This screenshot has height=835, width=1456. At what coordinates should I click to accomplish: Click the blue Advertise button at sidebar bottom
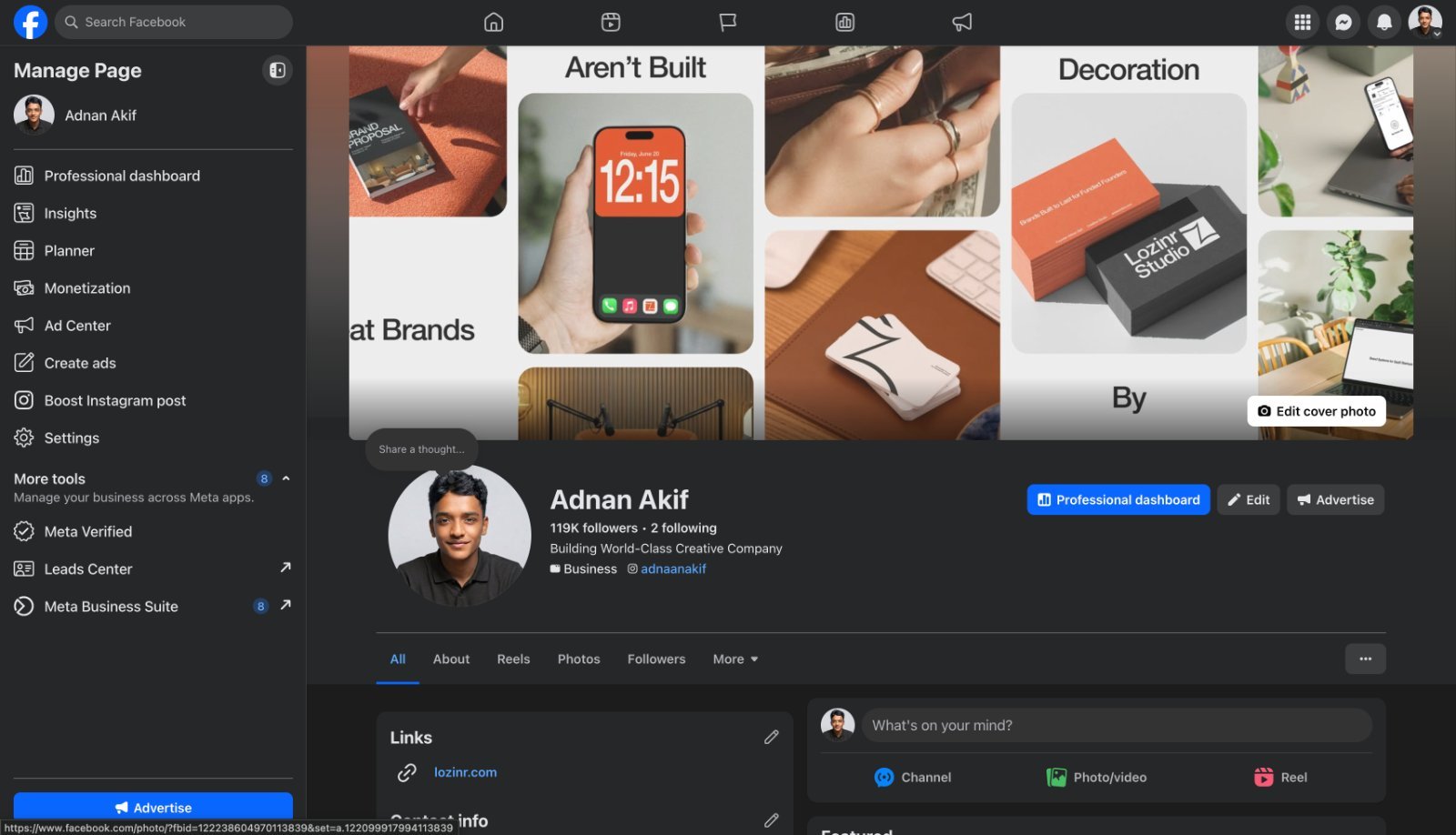pyautogui.click(x=153, y=807)
